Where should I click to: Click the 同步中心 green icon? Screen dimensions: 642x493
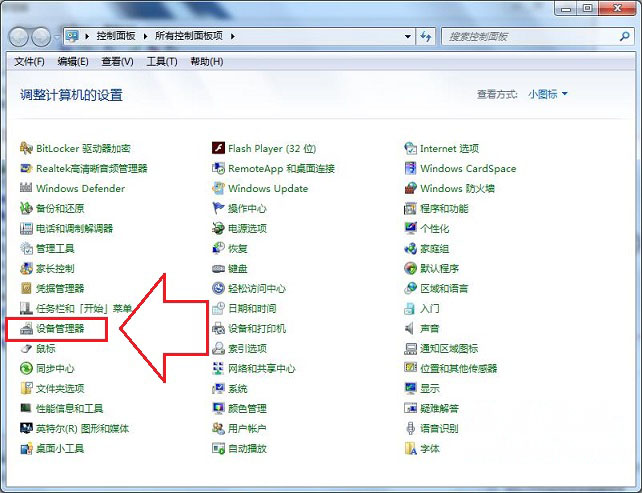pyautogui.click(x=26, y=369)
